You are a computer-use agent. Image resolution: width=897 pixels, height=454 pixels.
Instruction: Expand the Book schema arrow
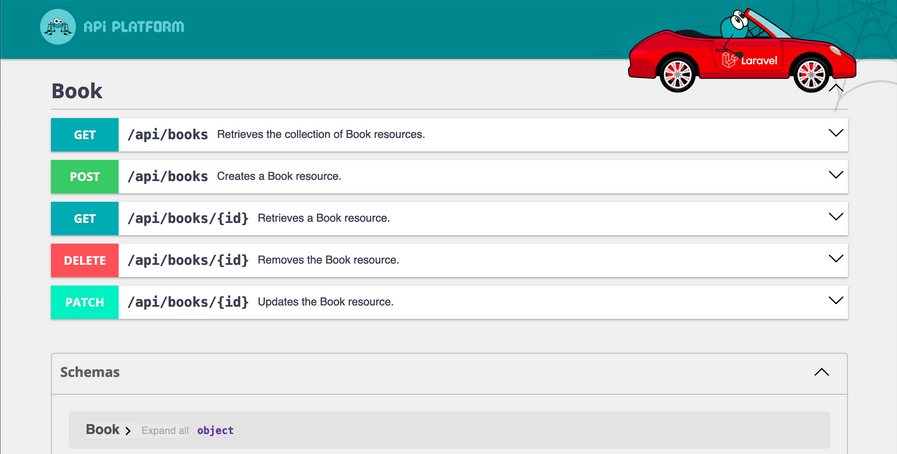[x=128, y=431]
